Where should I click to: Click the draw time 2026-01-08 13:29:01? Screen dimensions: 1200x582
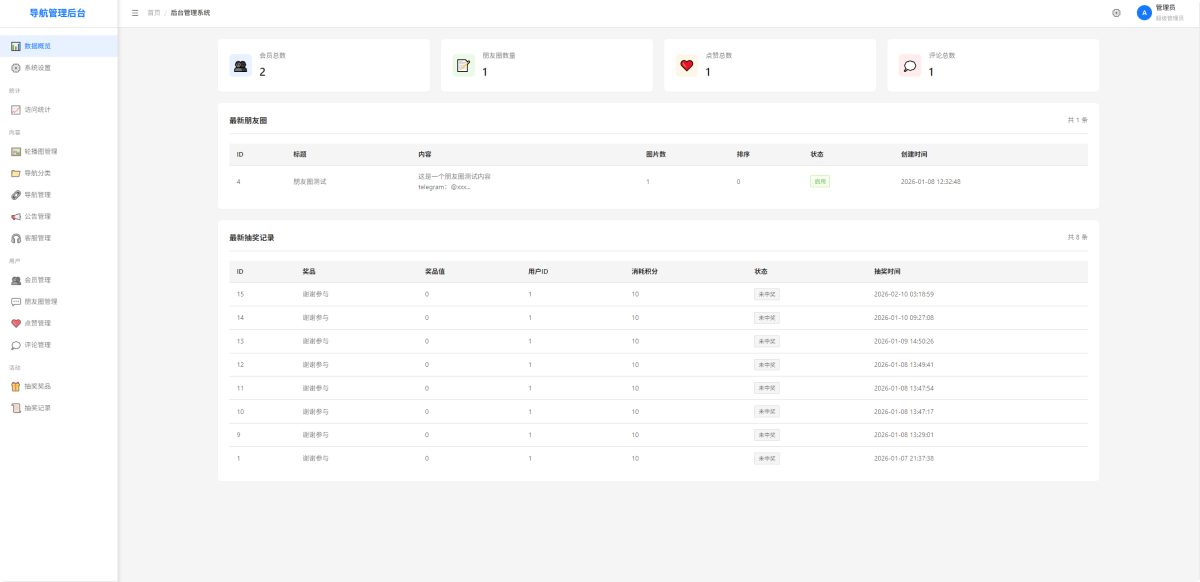click(904, 435)
